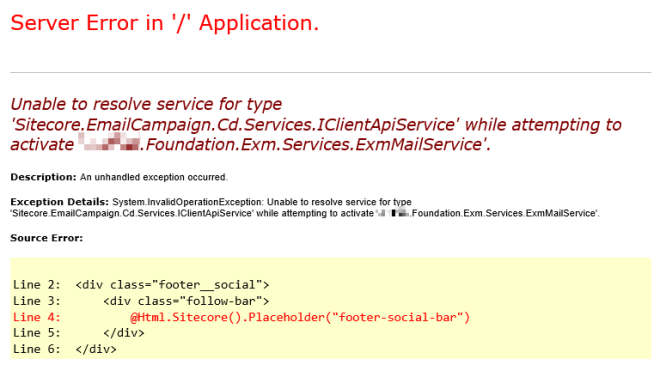This screenshot has height=371, width=660.
Task: Click italic 'Sitecore.EmailCampaign.Cd.Services.IClientApiService' in the red message
Action: click(x=235, y=125)
